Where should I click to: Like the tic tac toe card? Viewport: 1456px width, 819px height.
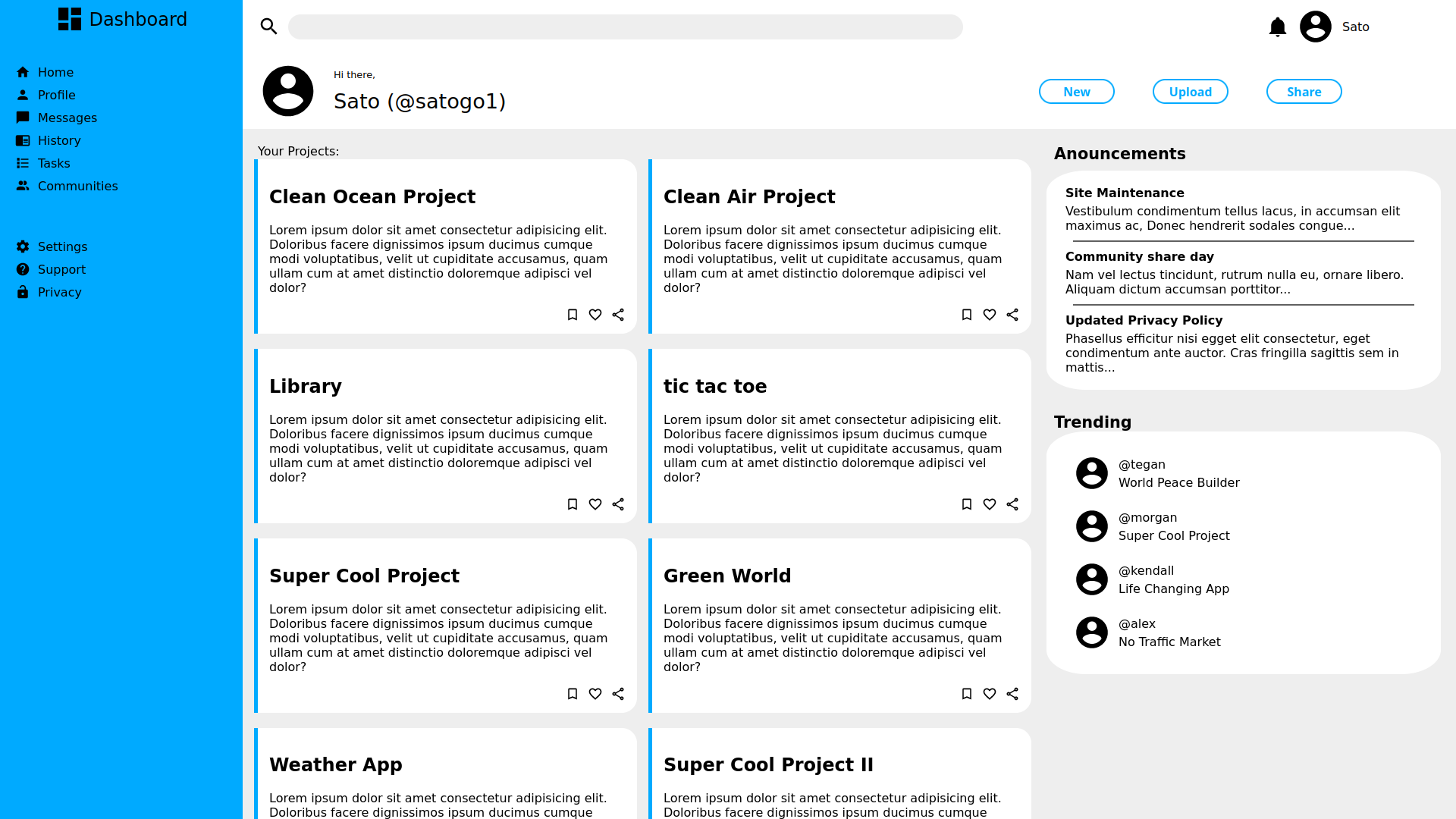click(990, 504)
